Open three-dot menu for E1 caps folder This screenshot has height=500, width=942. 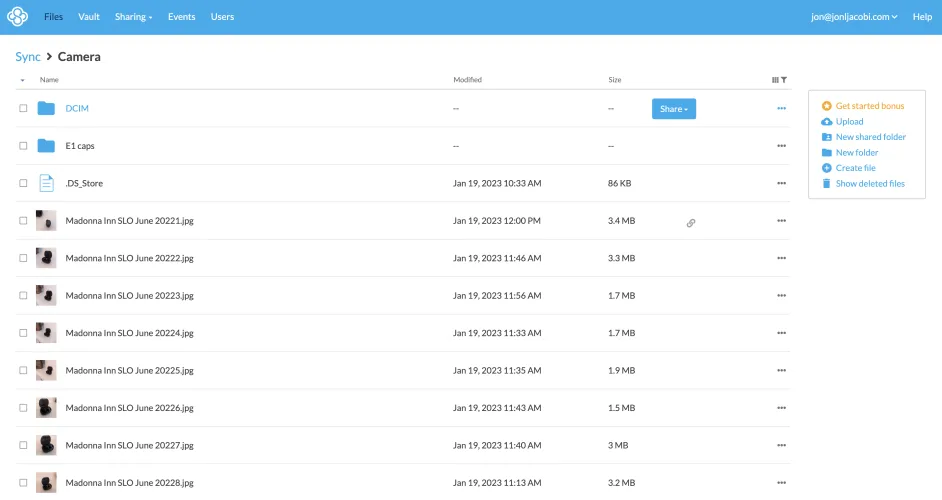pyautogui.click(x=781, y=146)
